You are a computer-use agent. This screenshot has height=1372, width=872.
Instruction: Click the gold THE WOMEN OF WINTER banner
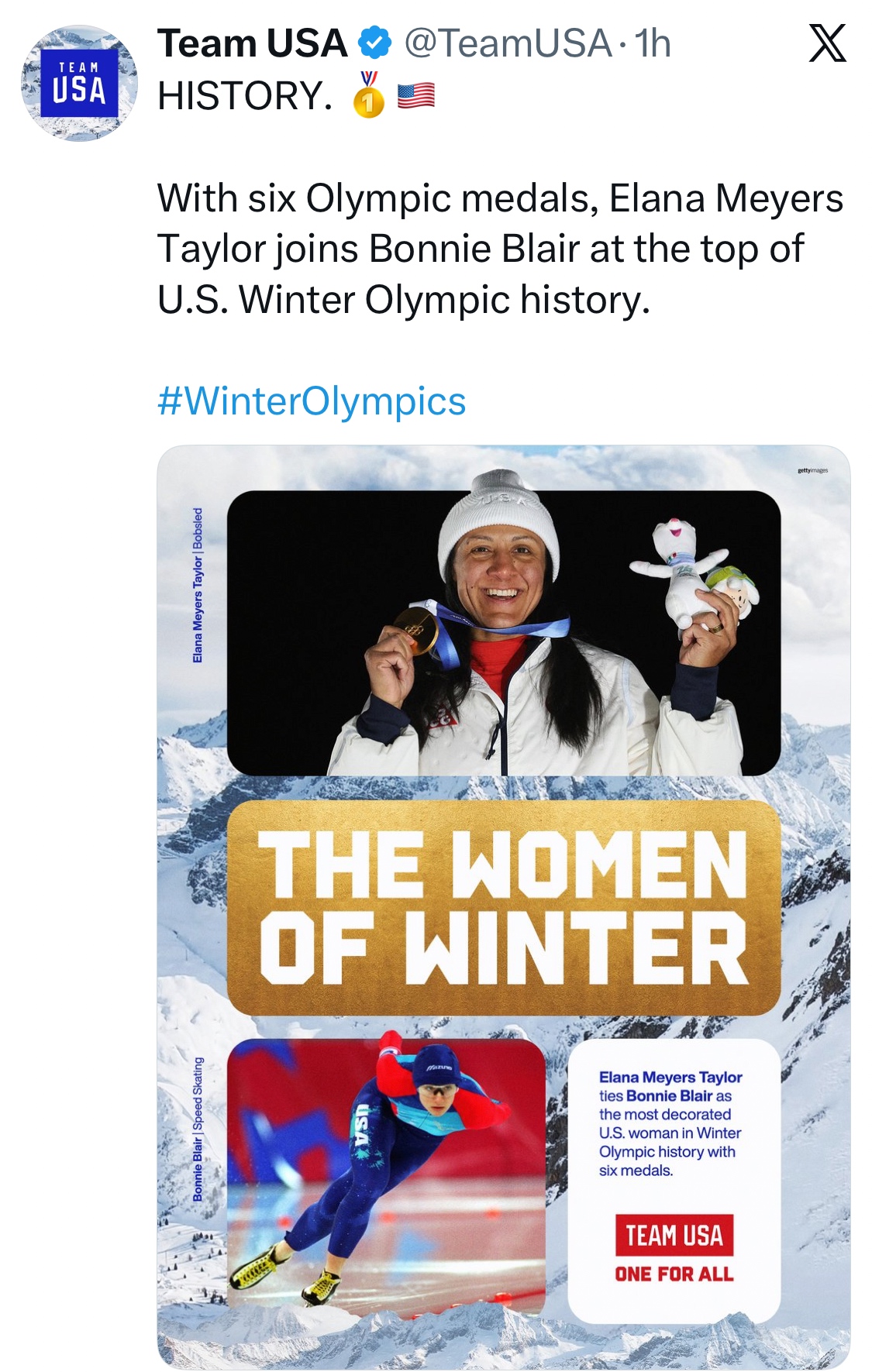point(504,906)
